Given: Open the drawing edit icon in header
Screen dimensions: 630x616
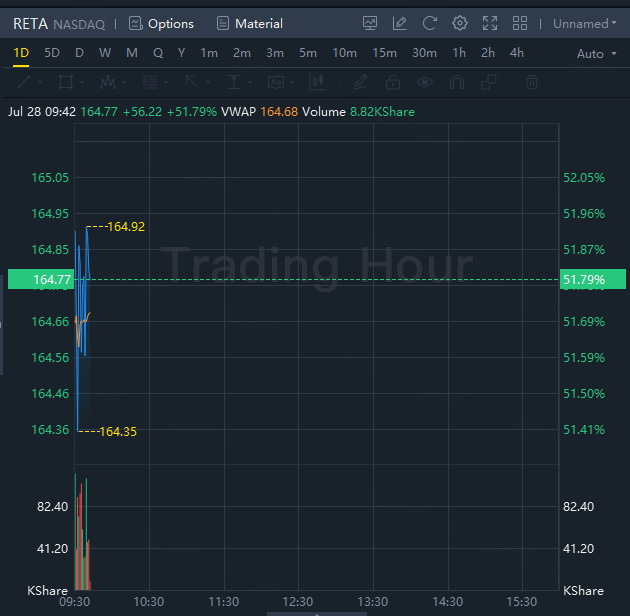Looking at the screenshot, I should point(400,23).
